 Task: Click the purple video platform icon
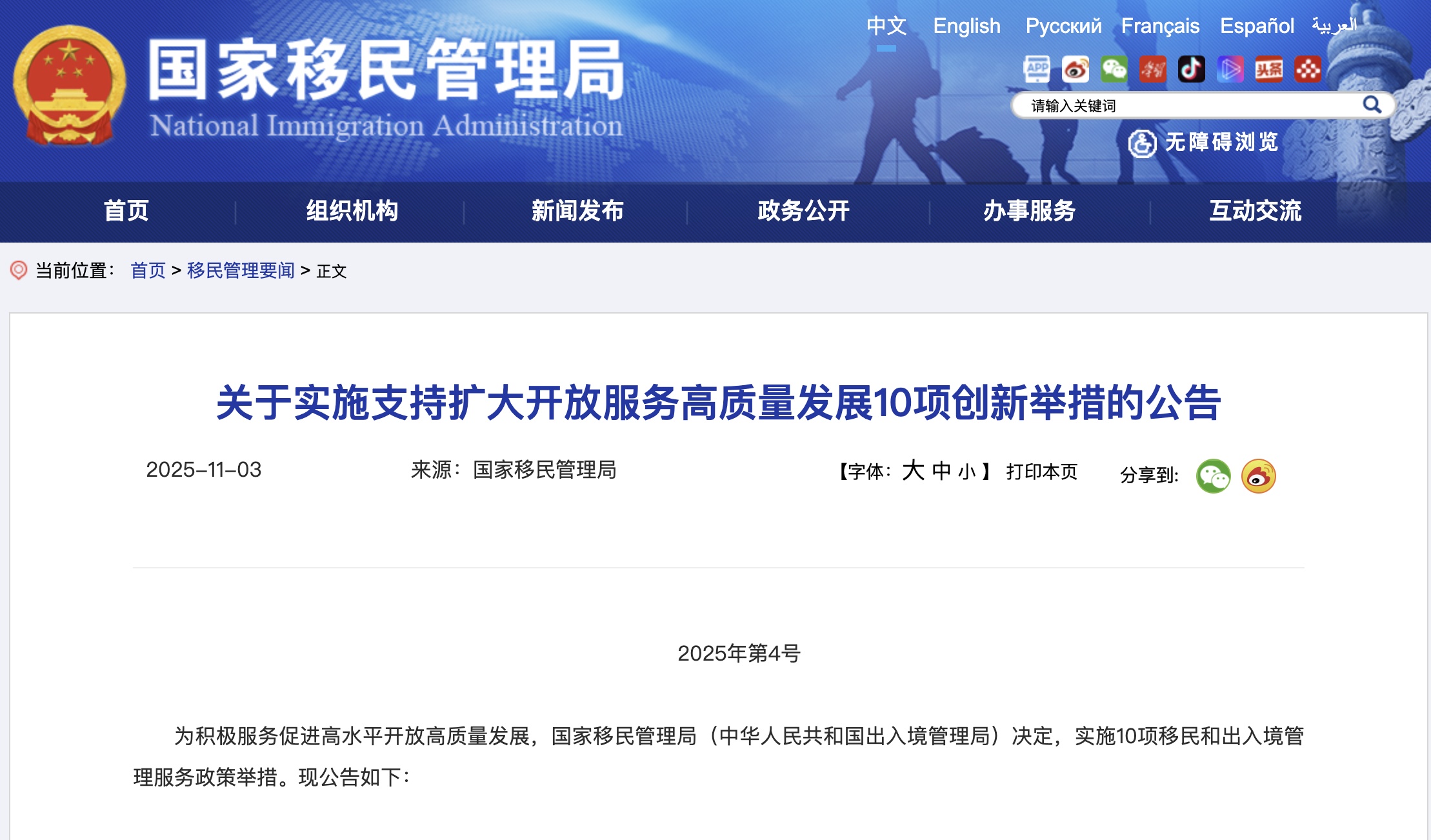[x=1231, y=69]
